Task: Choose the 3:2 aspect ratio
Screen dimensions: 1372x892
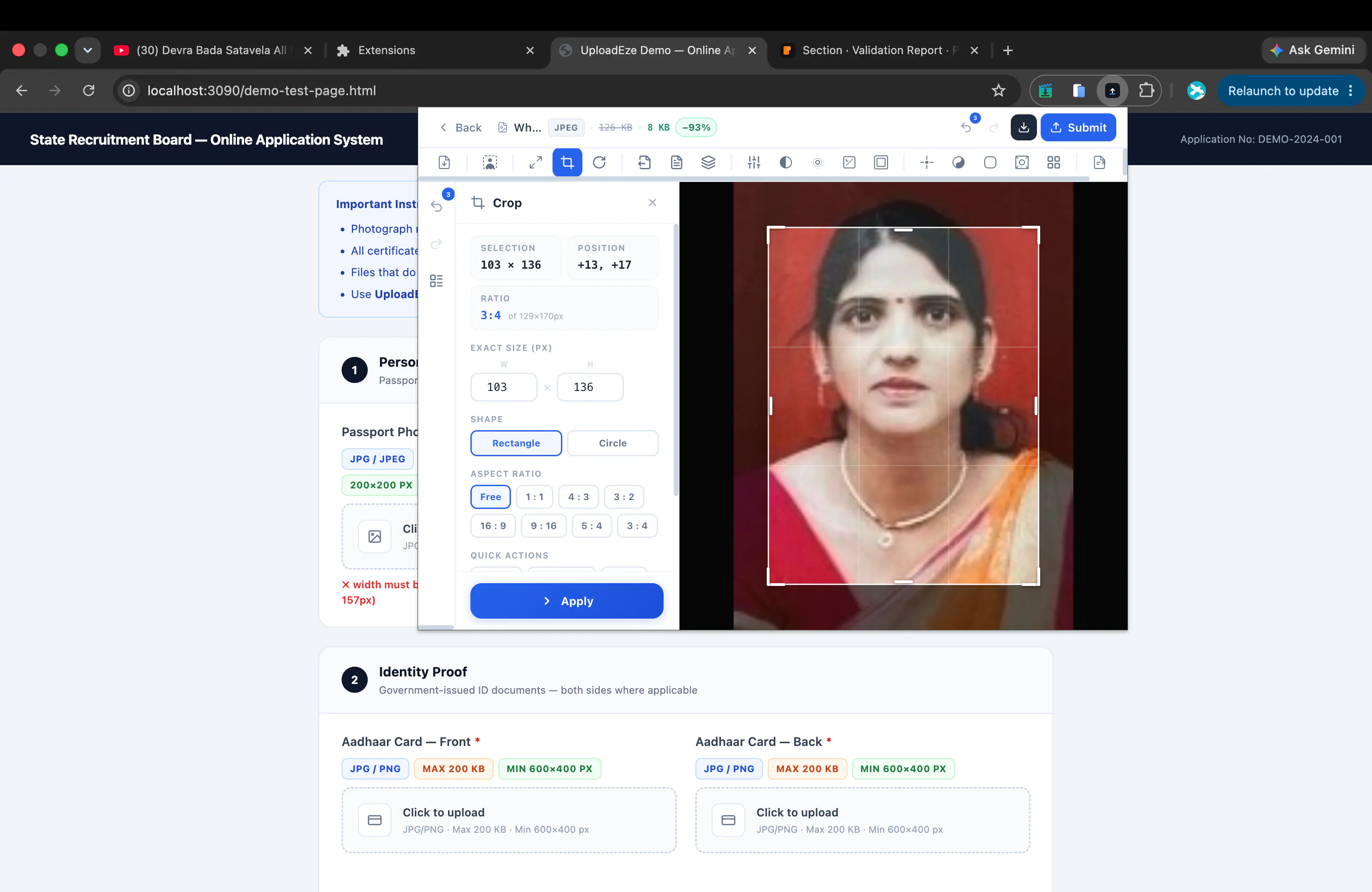Action: pyautogui.click(x=624, y=497)
